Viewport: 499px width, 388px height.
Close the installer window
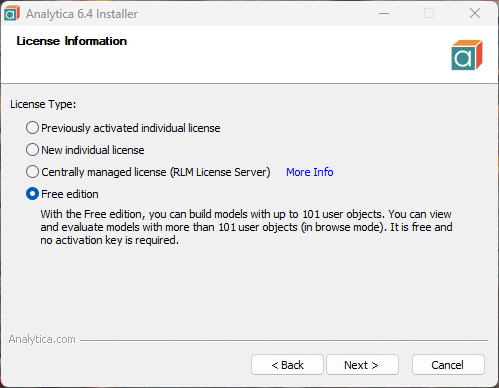pos(475,14)
